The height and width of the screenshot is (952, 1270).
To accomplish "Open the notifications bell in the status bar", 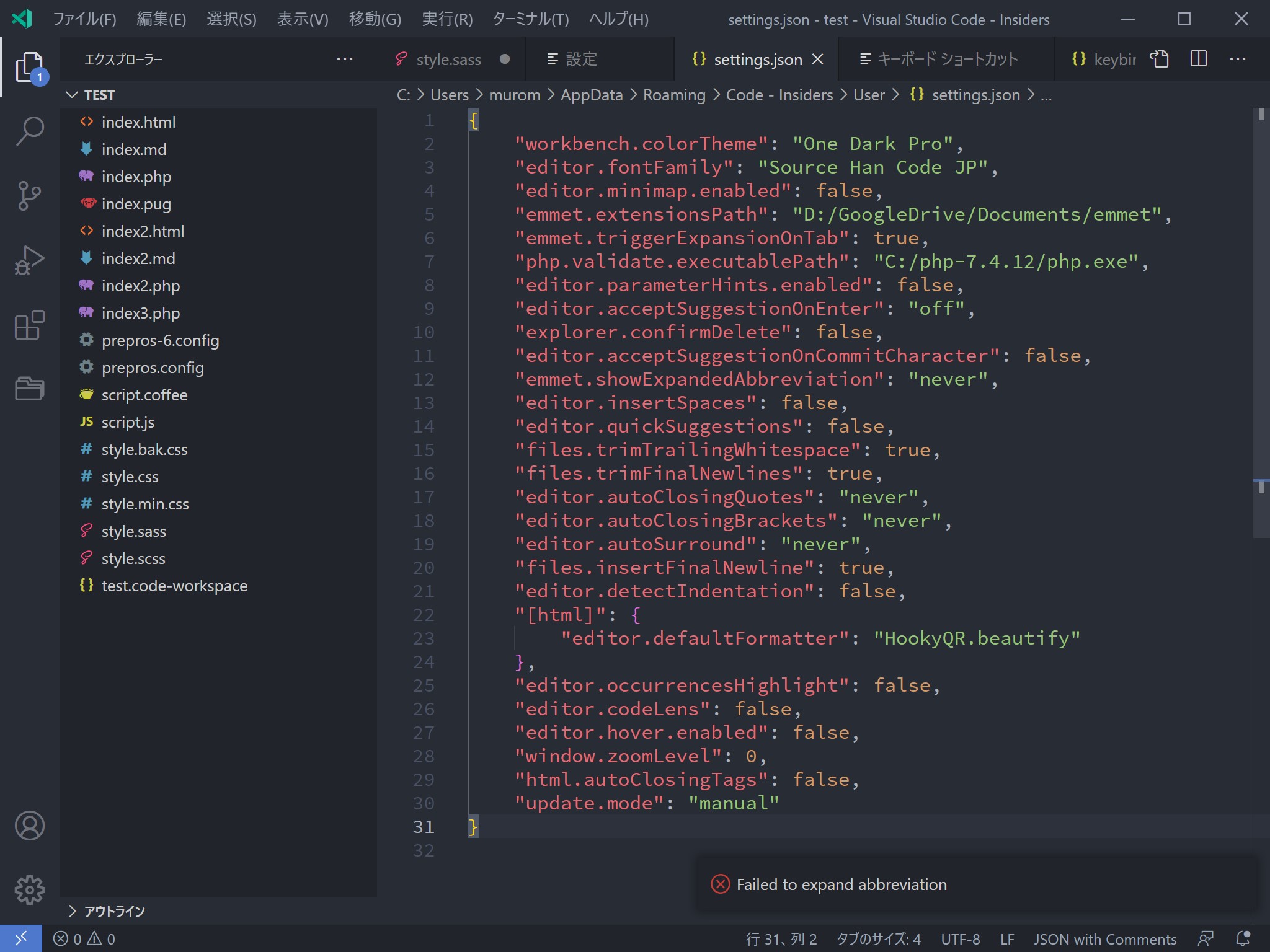I will tap(1243, 938).
